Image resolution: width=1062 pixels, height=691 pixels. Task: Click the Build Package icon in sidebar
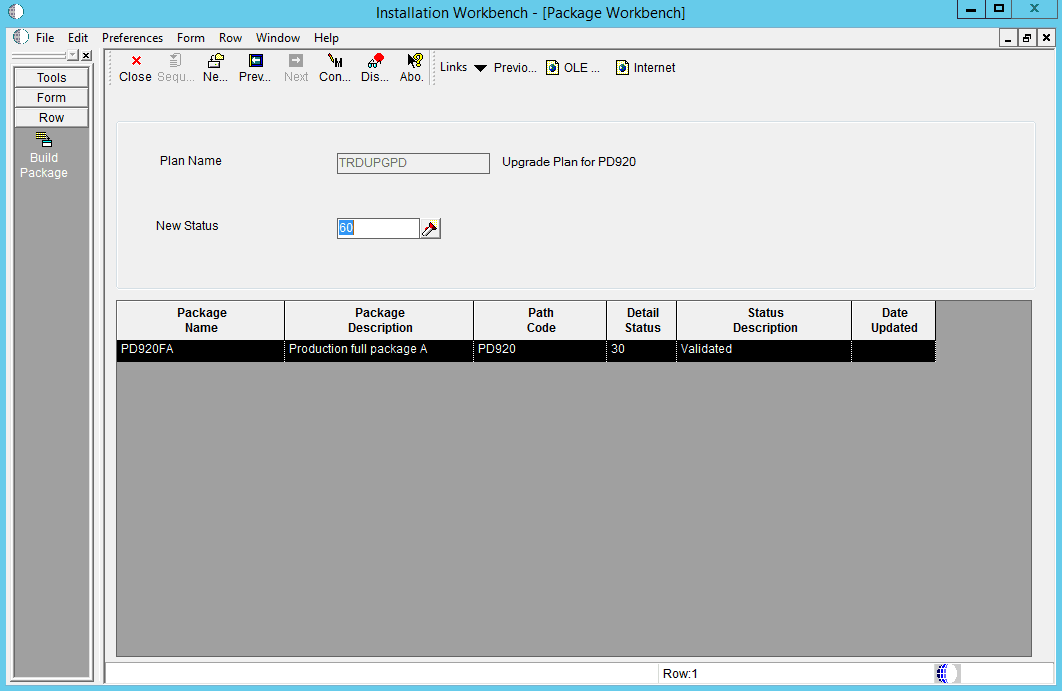[x=44, y=140]
